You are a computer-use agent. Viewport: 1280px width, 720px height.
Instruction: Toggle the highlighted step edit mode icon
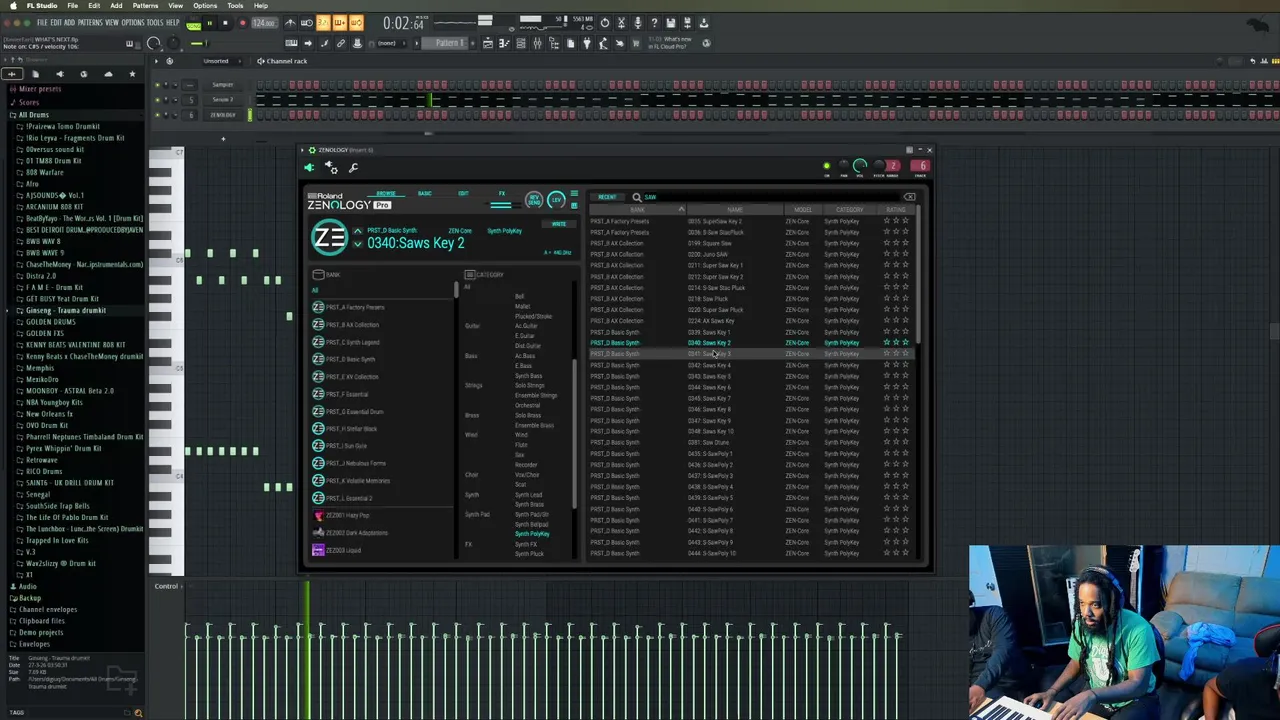pos(339,22)
